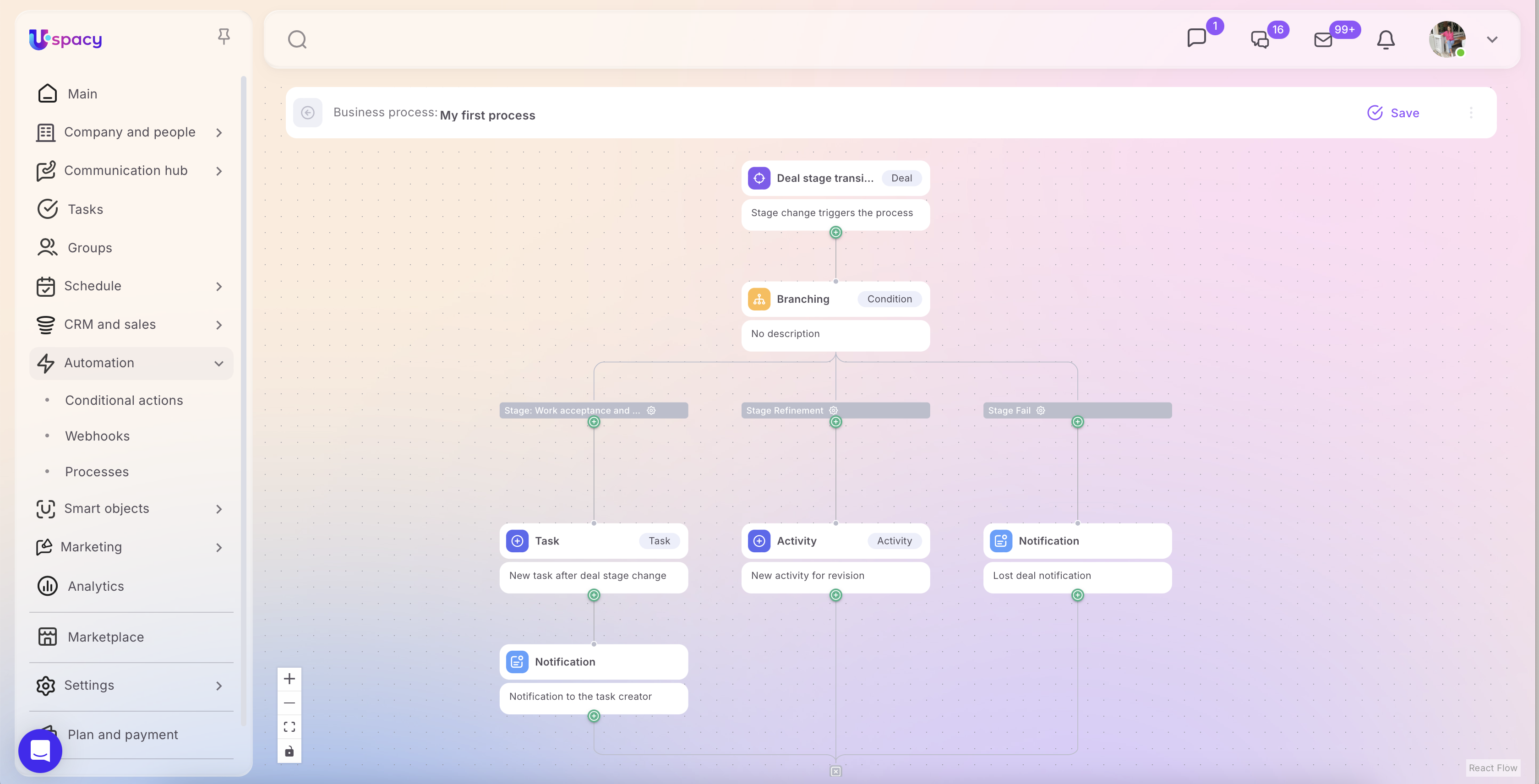Viewport: 1539px width, 784px height.
Task: Go to Processes under Automation
Action: [97, 472]
